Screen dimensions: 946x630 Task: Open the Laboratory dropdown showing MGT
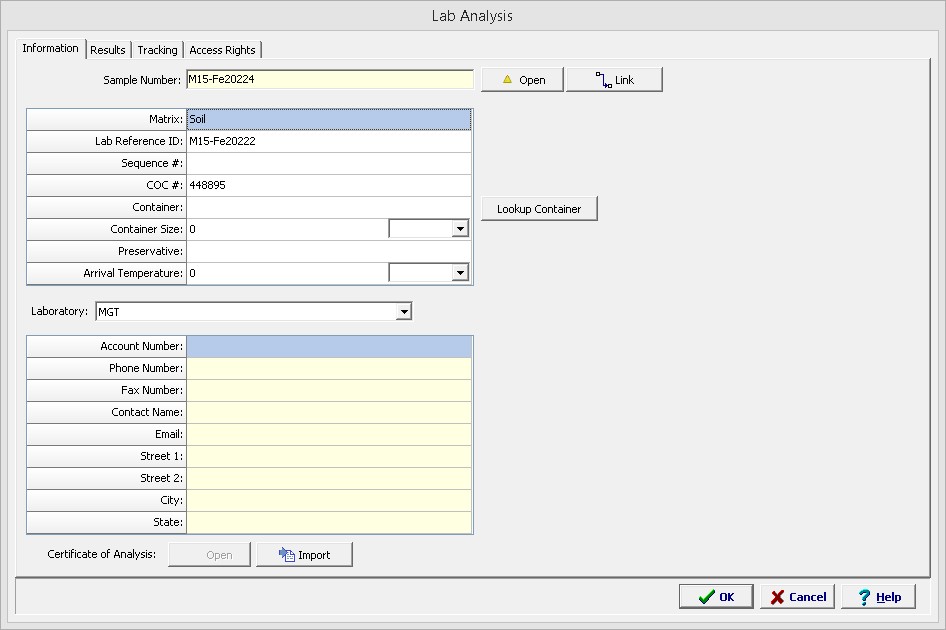coord(403,312)
